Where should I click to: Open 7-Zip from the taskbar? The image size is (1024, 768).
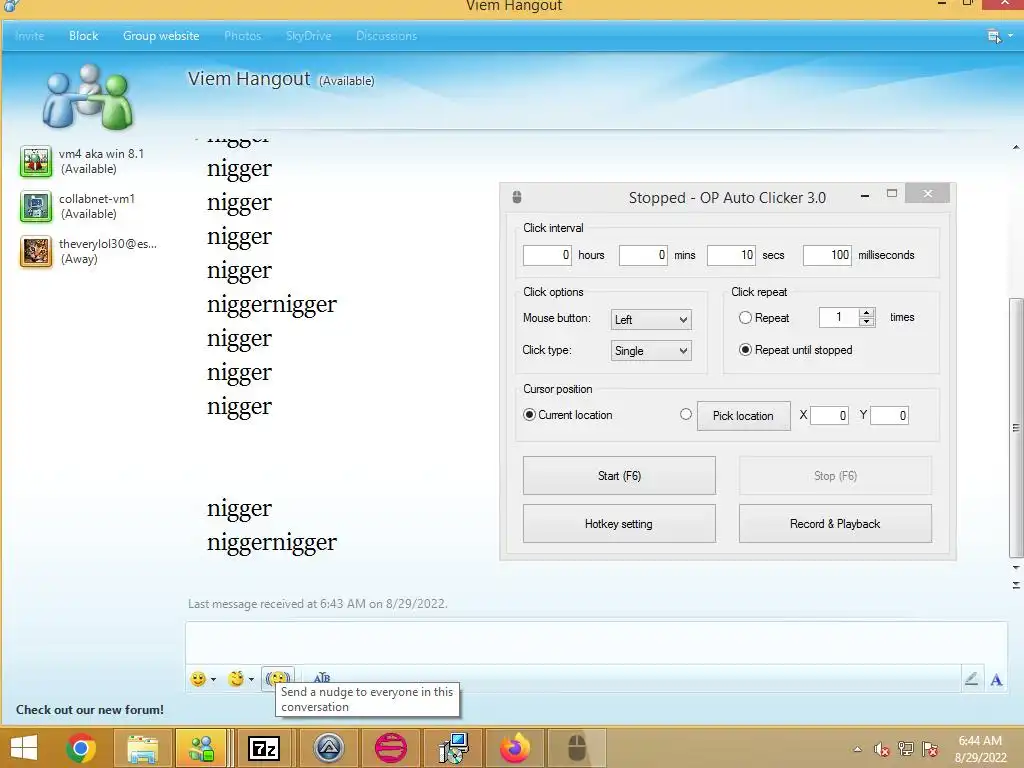coord(264,748)
